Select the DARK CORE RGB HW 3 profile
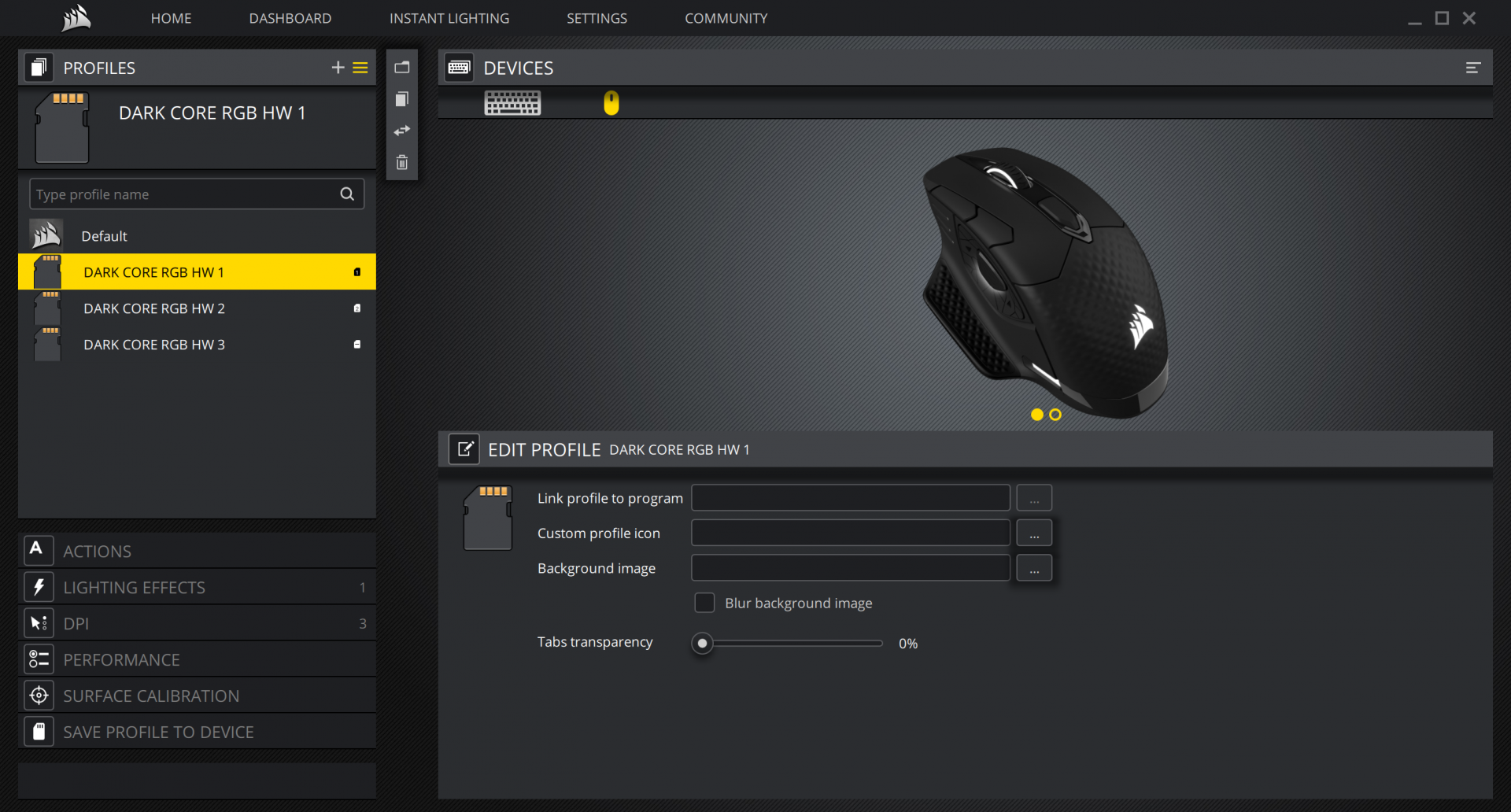Screen dimensions: 1511x812 click(197, 345)
